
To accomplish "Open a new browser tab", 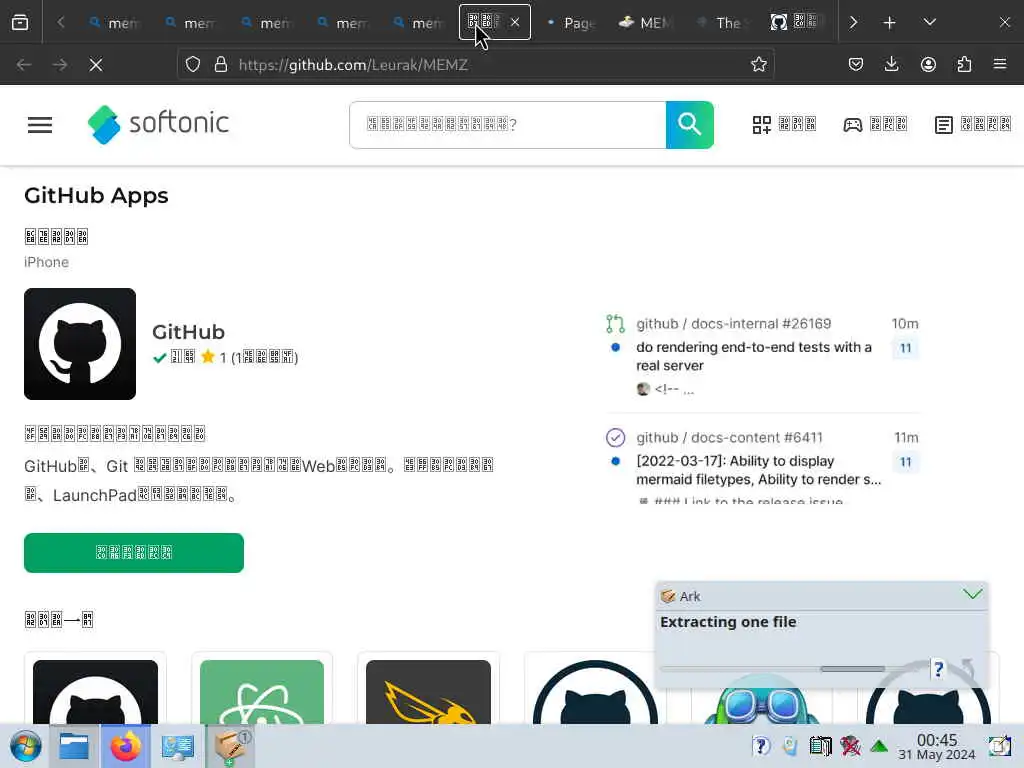I will click(889, 23).
